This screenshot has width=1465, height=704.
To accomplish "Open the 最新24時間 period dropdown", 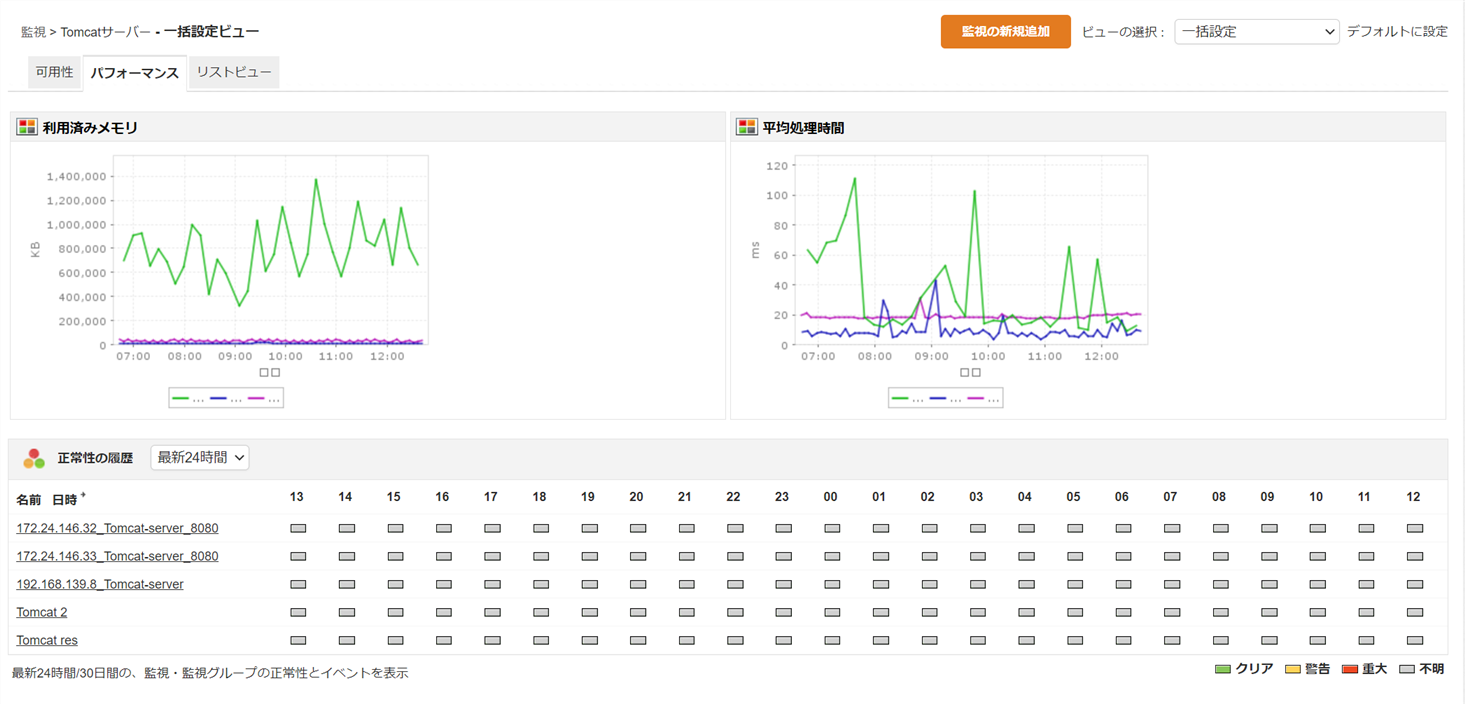I will [x=200, y=458].
